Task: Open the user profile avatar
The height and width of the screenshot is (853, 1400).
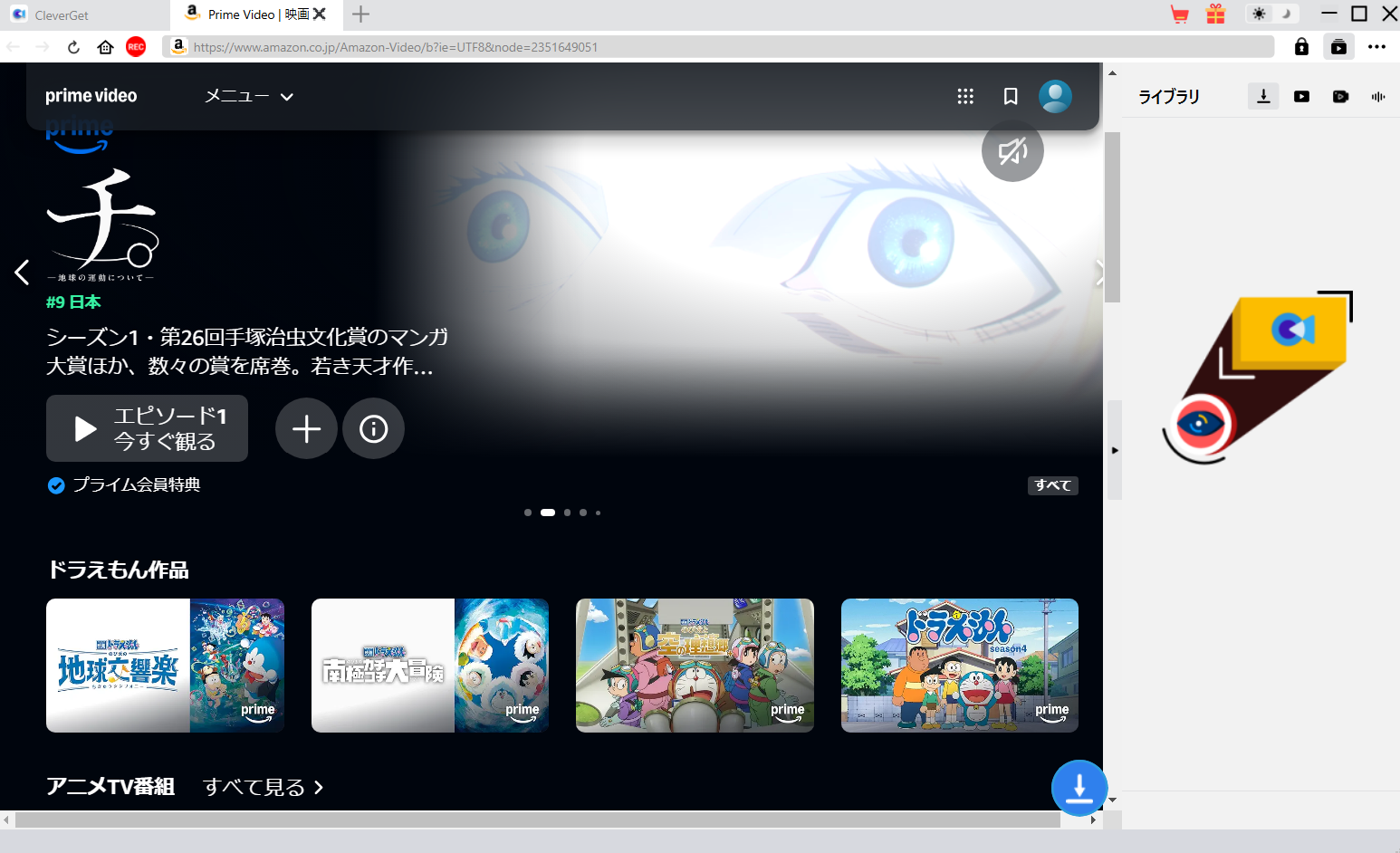Action: 1055,96
